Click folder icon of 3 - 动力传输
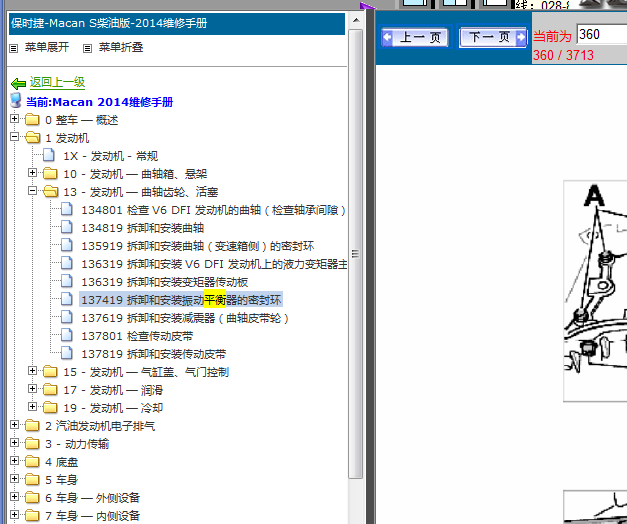The image size is (627, 524). pos(32,443)
